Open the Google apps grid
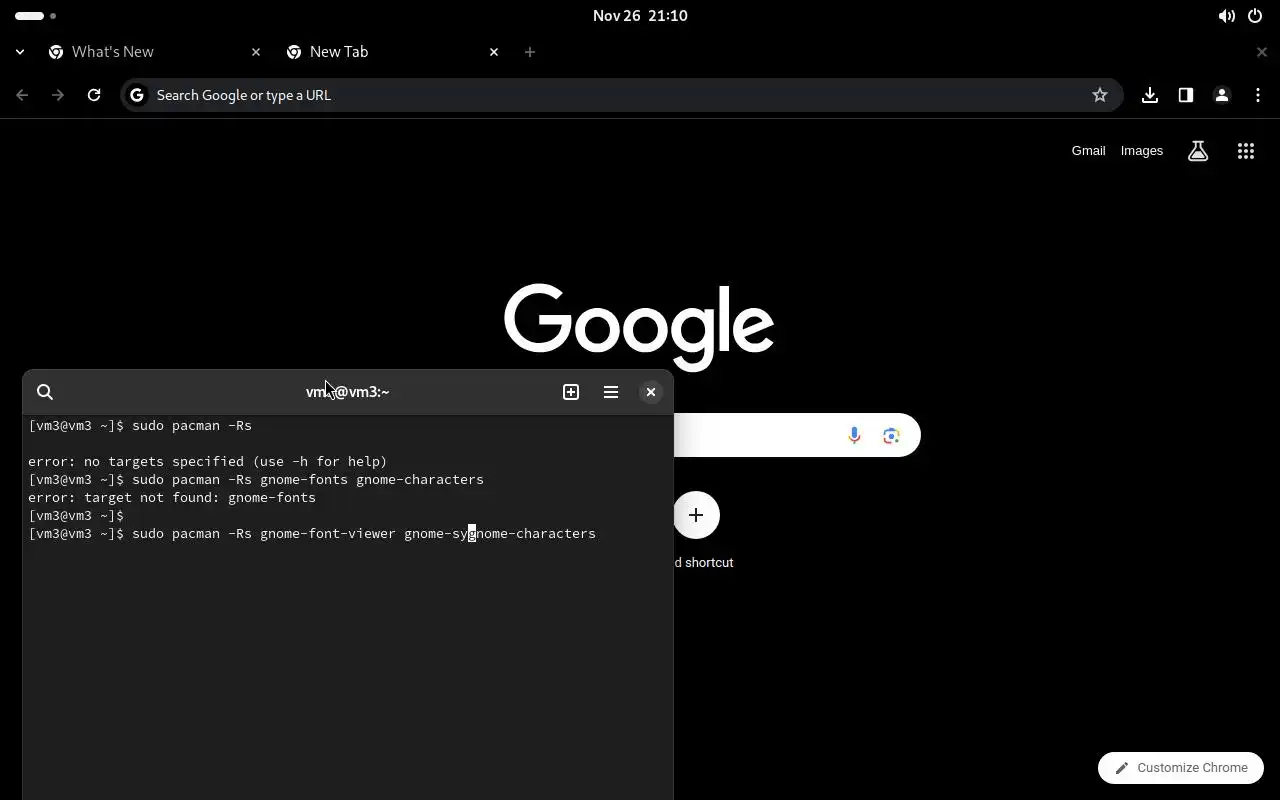 coord(1246,151)
